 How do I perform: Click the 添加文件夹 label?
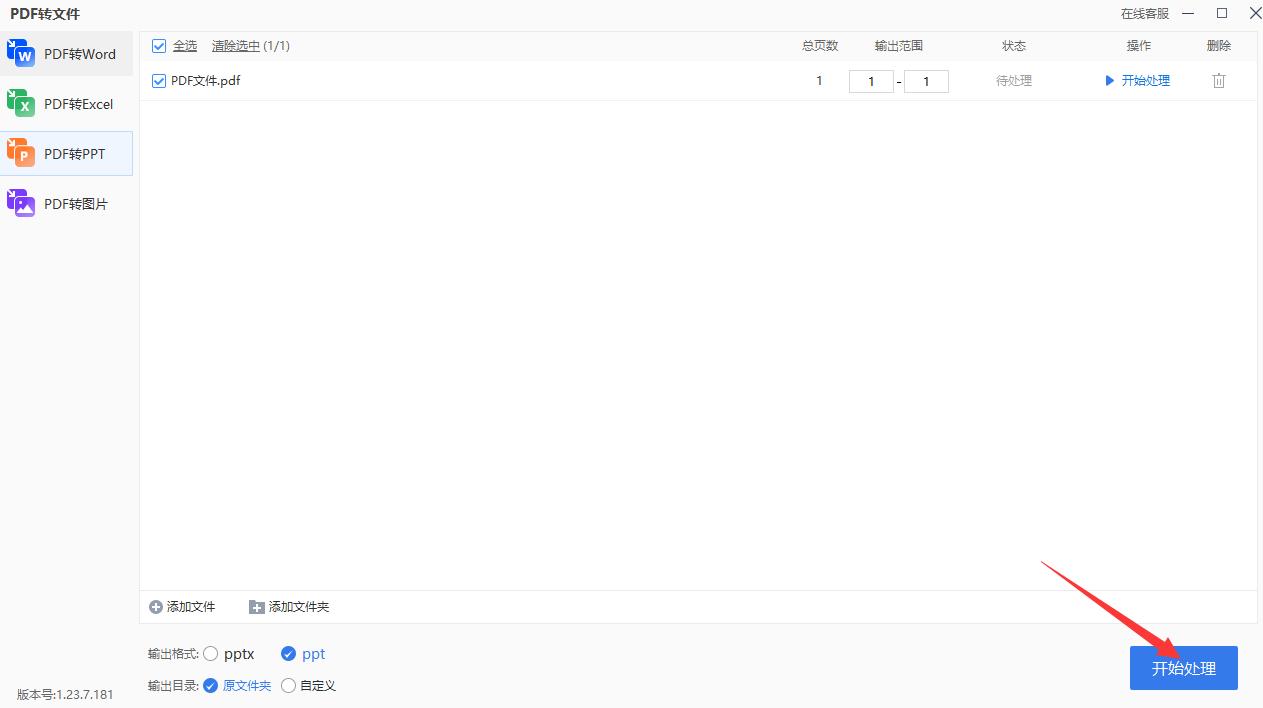pos(299,607)
